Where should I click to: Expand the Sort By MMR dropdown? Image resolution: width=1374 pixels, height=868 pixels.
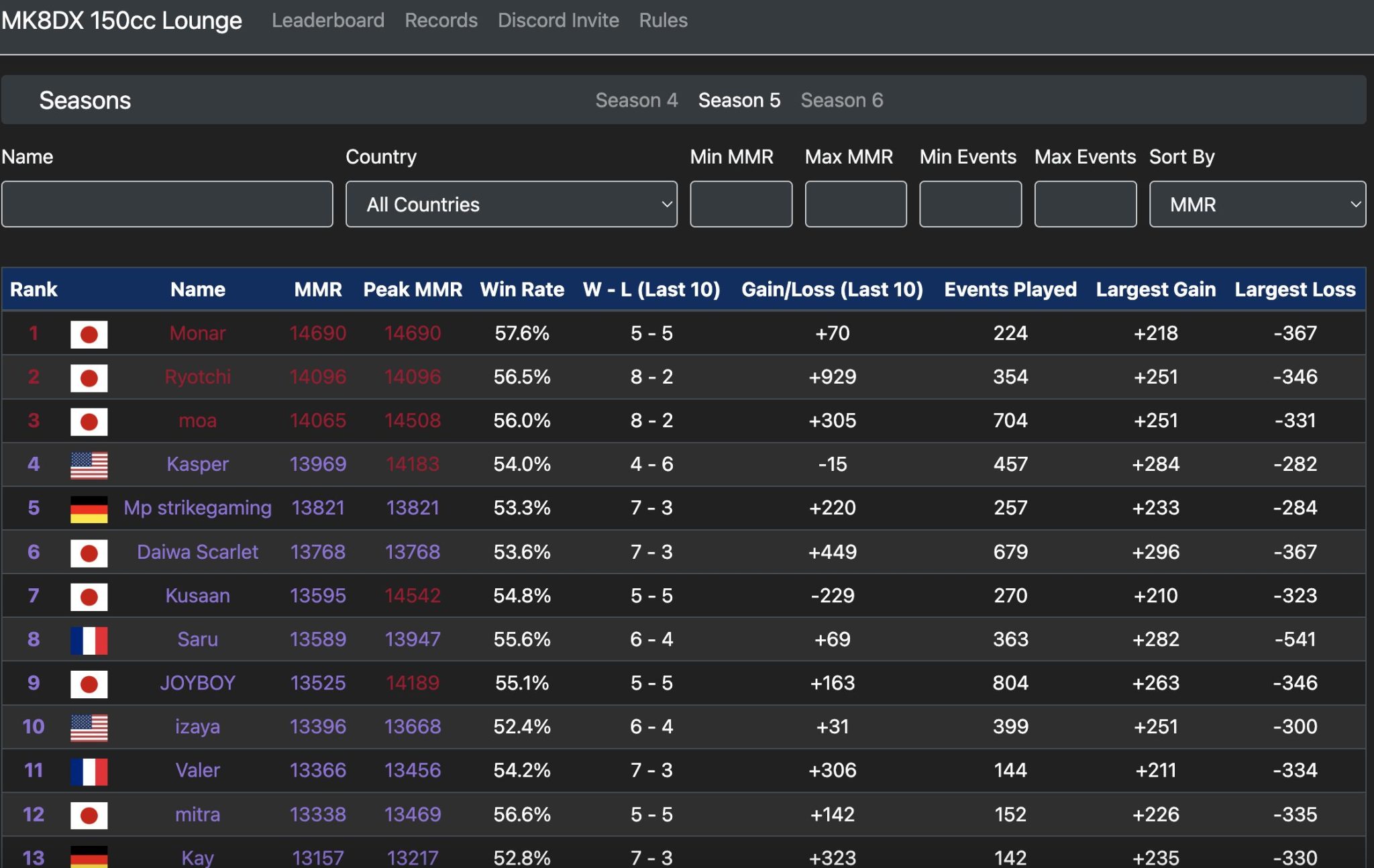(x=1257, y=204)
